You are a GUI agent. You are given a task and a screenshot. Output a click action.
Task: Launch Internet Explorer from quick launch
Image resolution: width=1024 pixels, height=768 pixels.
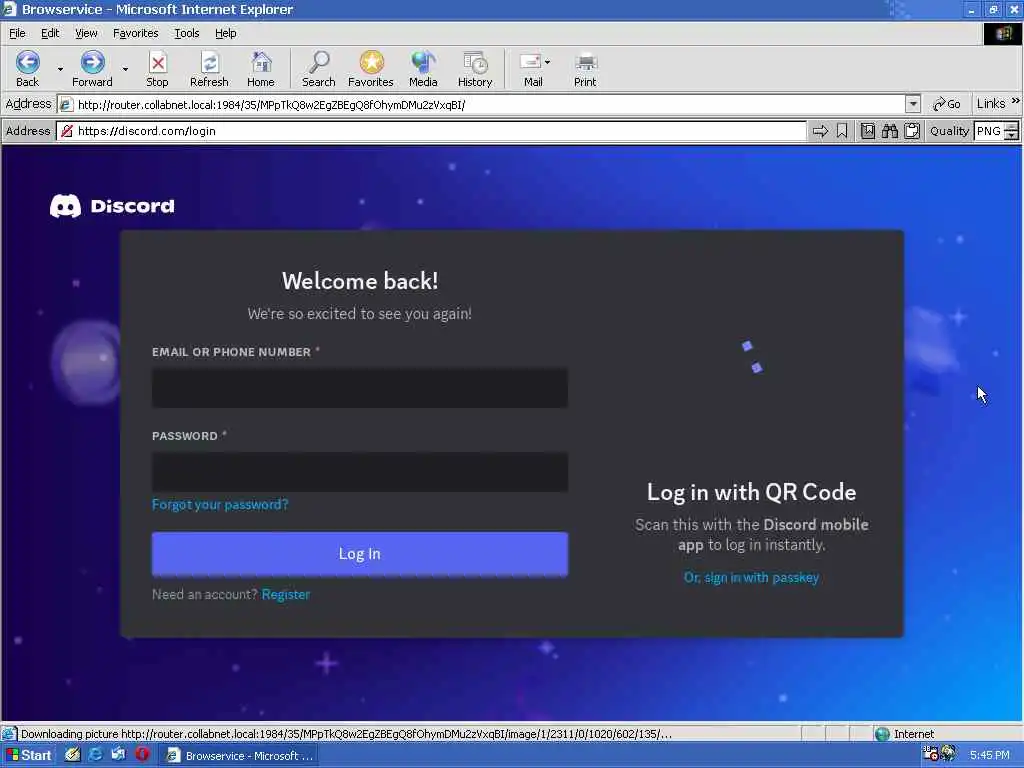pyautogui.click(x=95, y=755)
